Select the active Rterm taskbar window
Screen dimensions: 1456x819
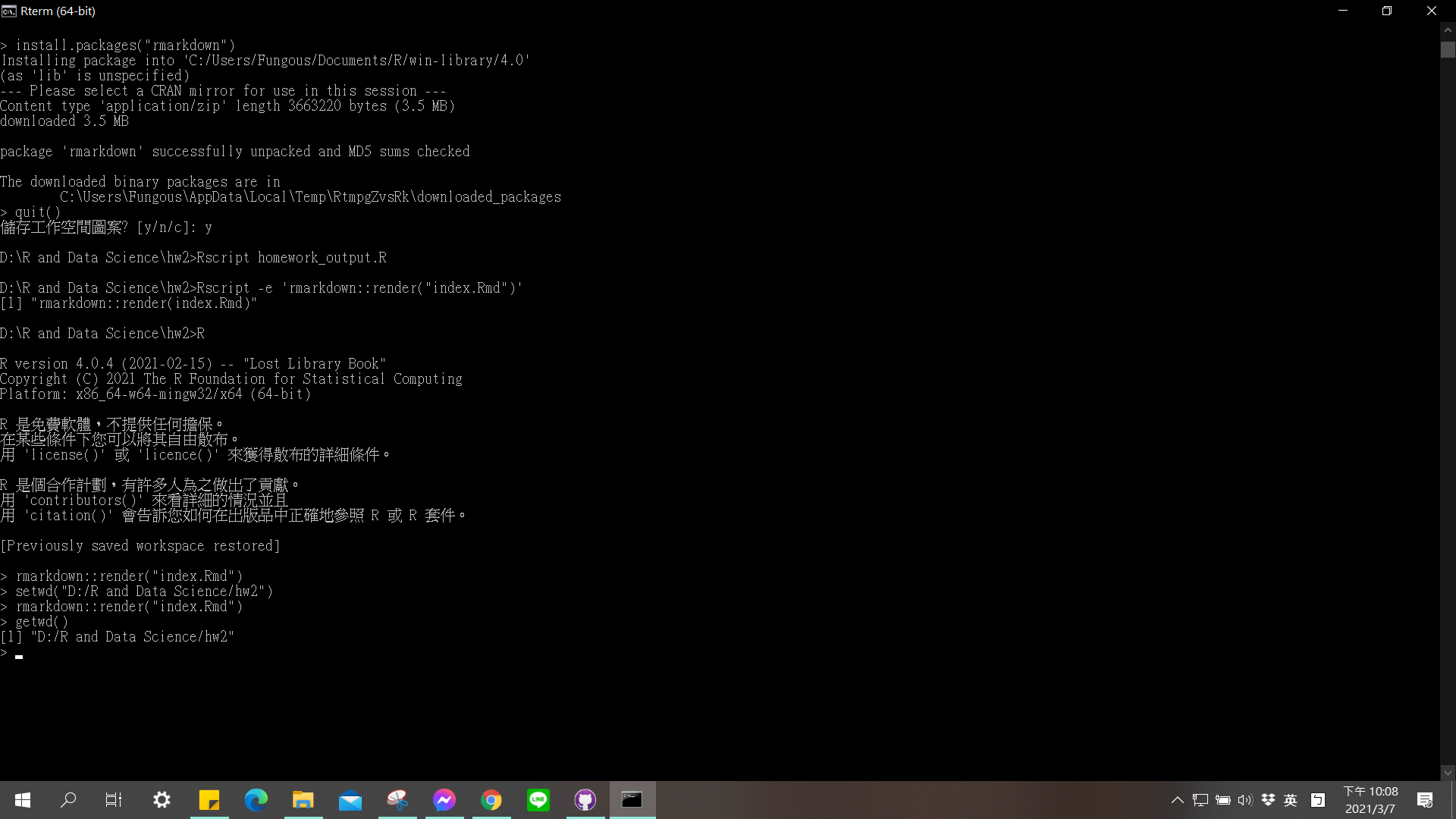pyautogui.click(x=632, y=800)
